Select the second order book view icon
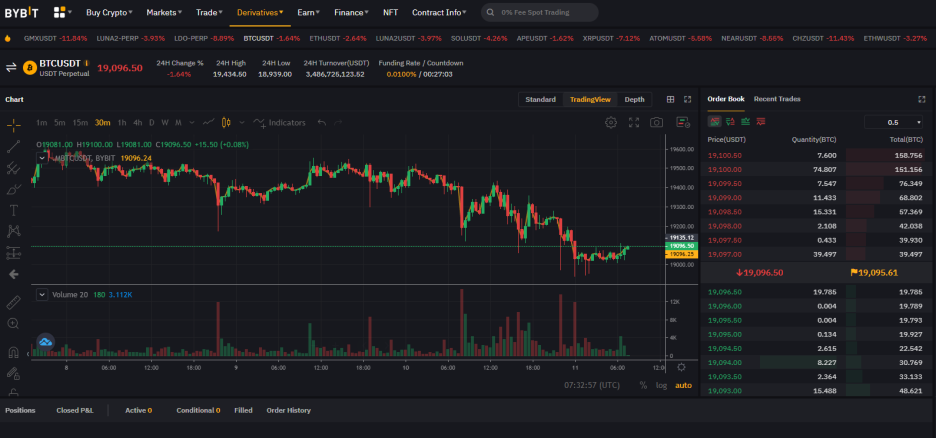The height and width of the screenshot is (438, 936). point(730,122)
